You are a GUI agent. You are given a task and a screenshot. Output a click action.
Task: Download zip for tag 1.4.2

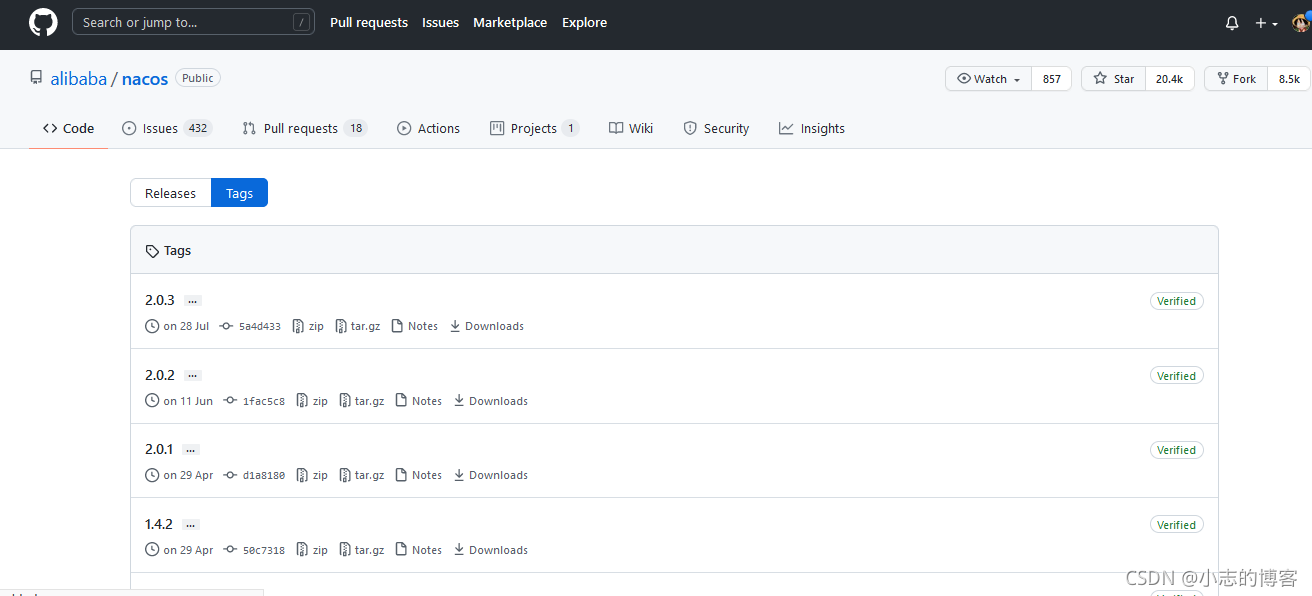(x=312, y=550)
